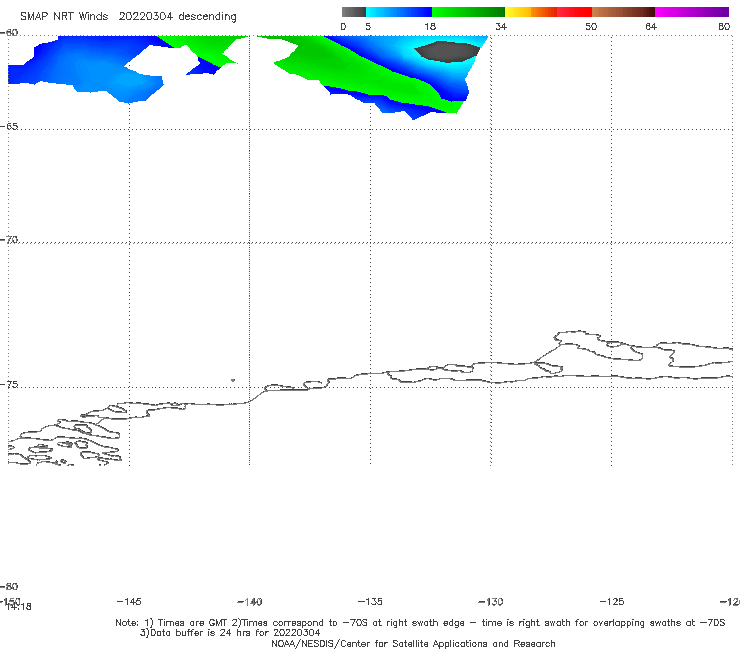Click the magenta-purple 64-80 color bar segment
Screen dimensions: 740x650
click(x=692, y=12)
